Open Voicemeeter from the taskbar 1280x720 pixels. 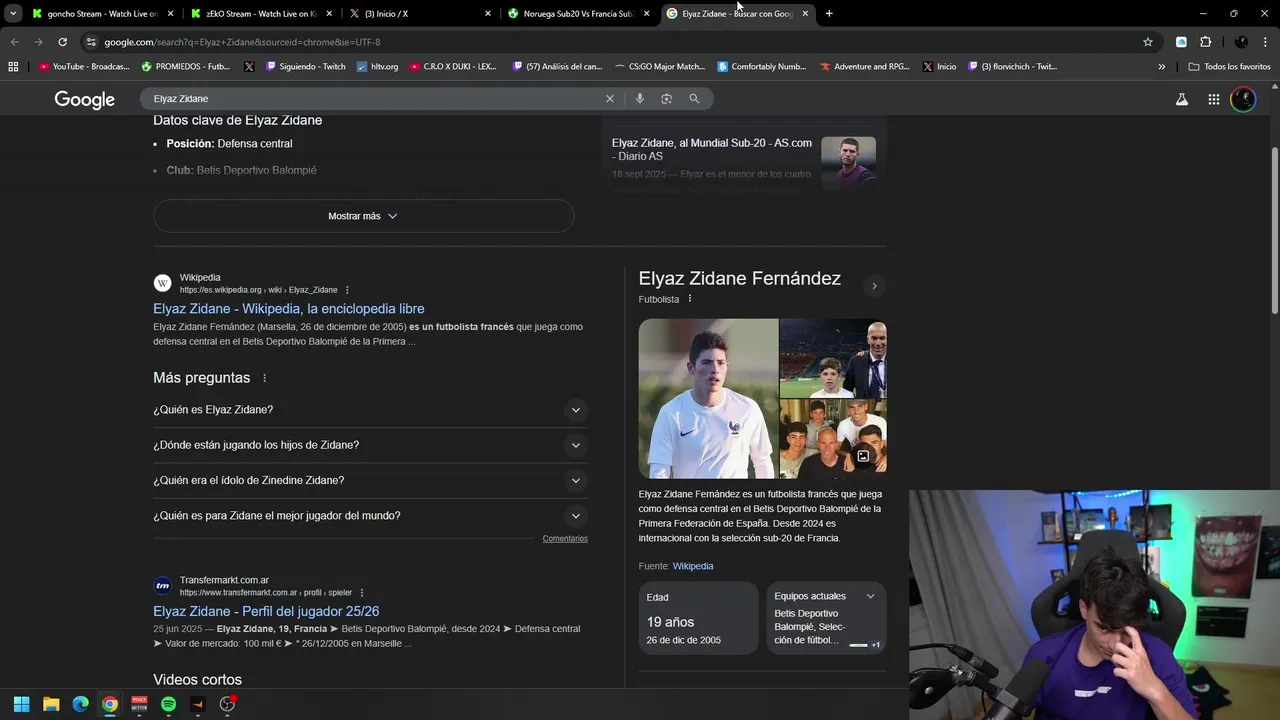pyautogui.click(x=139, y=704)
